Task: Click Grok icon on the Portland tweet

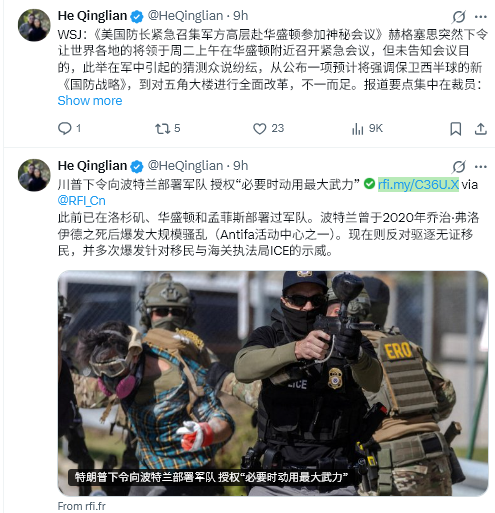Action: click(x=459, y=167)
